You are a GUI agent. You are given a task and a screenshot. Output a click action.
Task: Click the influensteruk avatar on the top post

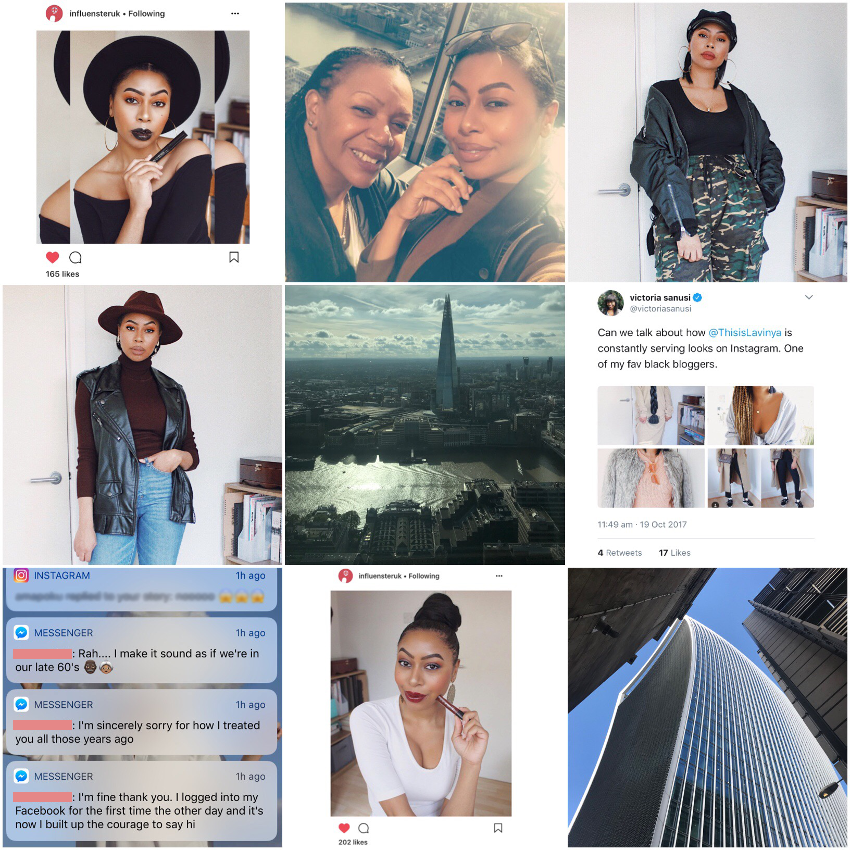tap(54, 14)
